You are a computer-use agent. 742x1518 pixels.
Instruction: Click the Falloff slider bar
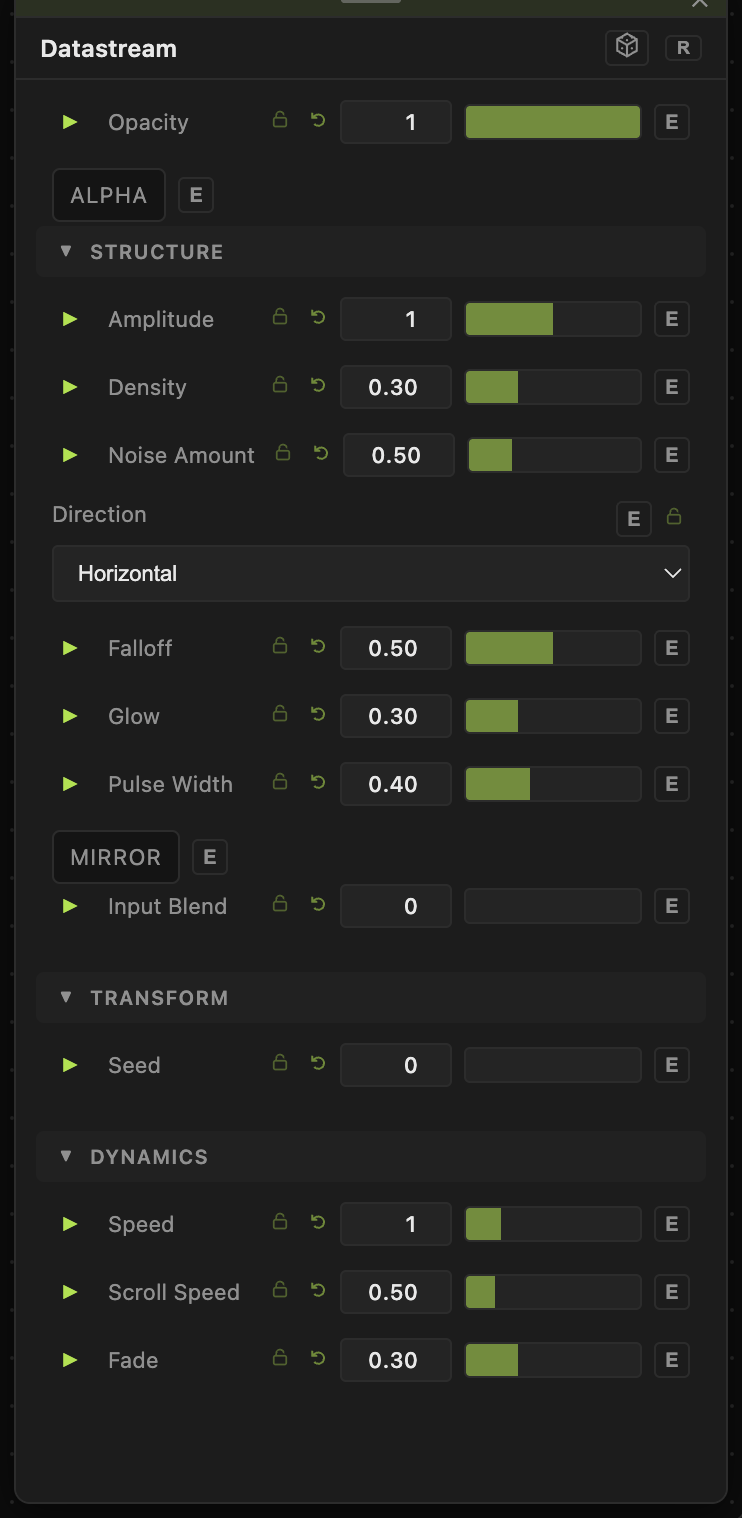click(553, 648)
